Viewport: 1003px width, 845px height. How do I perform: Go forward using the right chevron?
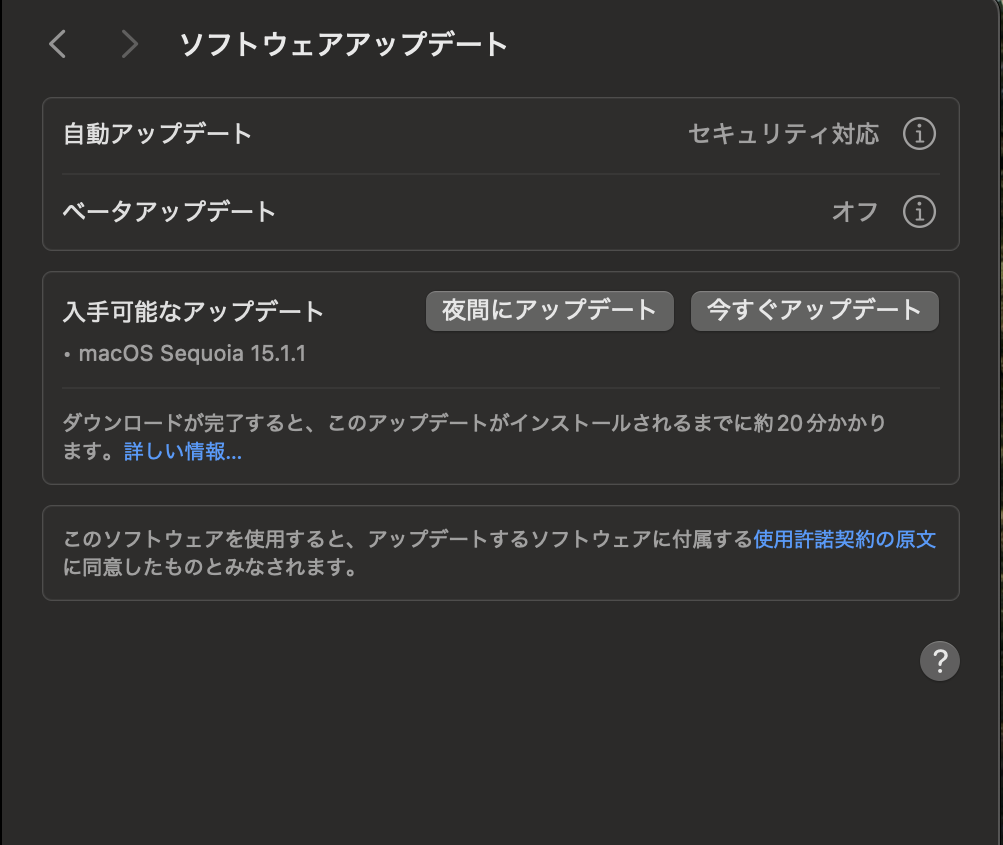128,44
